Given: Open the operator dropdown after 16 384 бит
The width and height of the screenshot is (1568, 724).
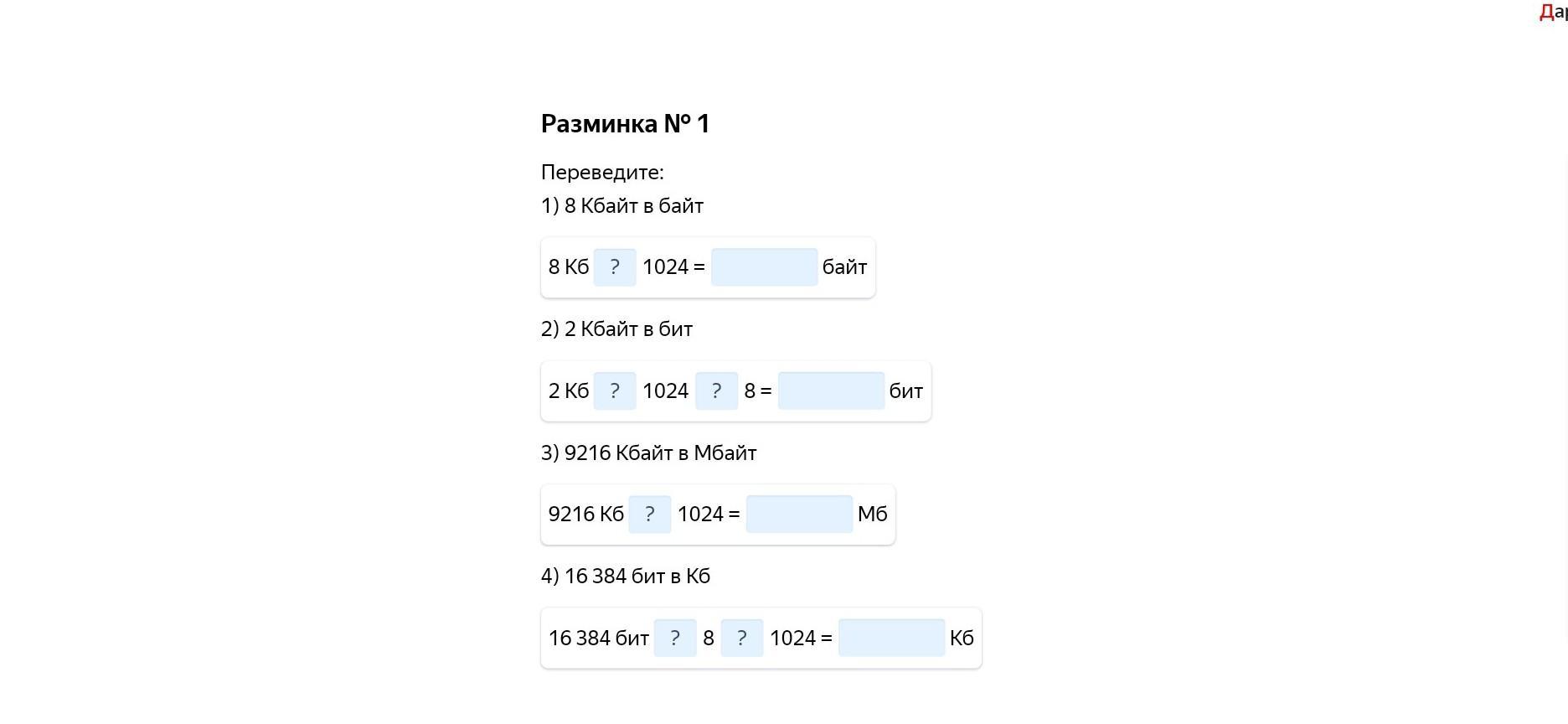Looking at the screenshot, I should [x=675, y=639].
